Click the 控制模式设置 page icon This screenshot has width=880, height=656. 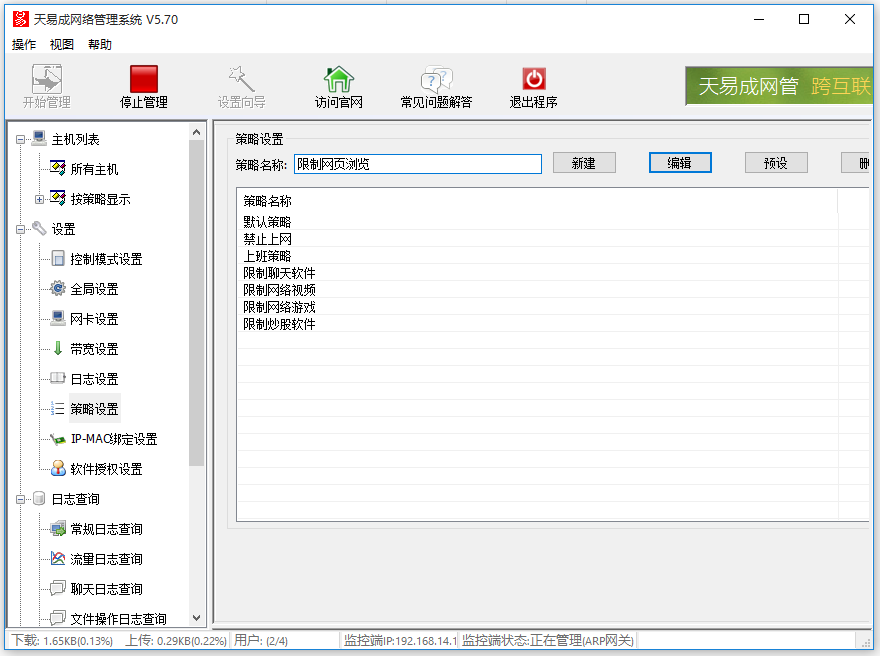tap(58, 258)
